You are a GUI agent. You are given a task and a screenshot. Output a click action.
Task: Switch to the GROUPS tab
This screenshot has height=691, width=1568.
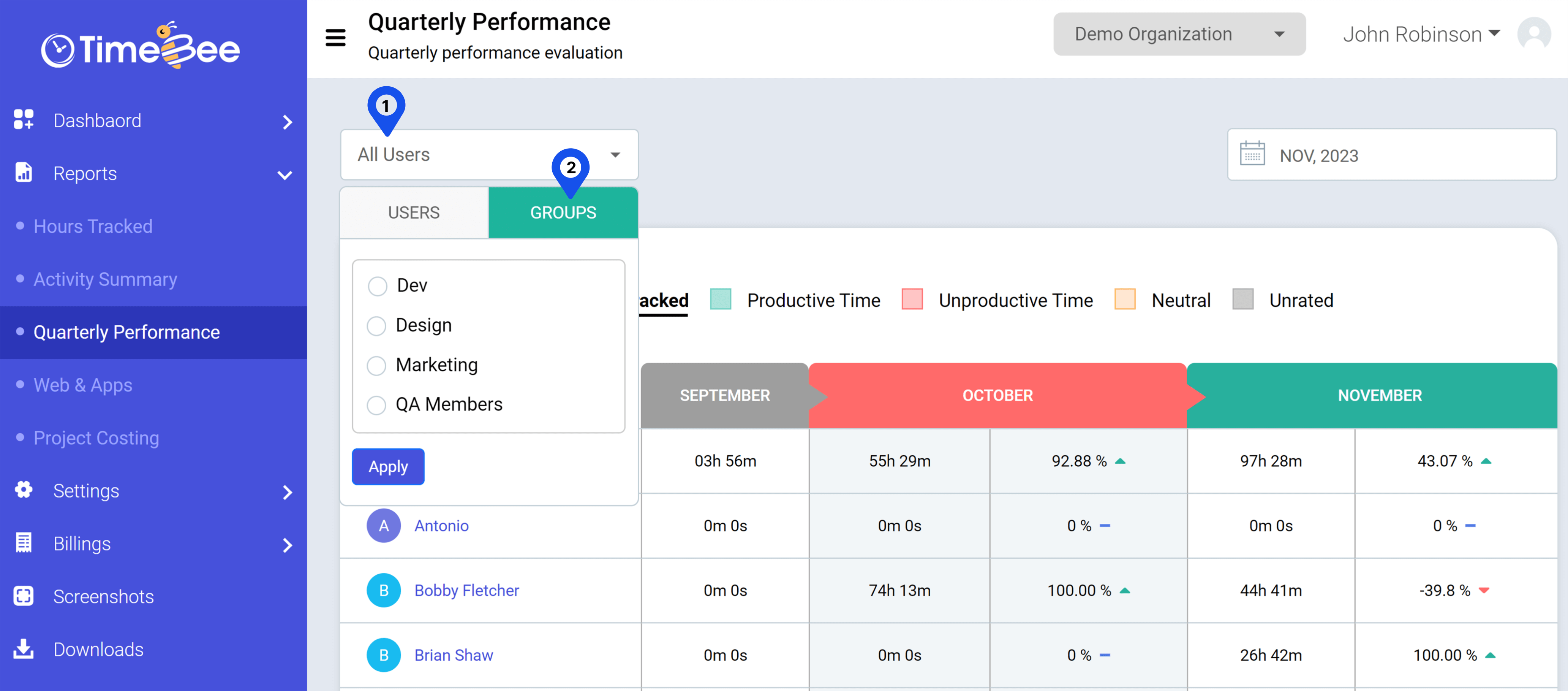[x=563, y=213]
